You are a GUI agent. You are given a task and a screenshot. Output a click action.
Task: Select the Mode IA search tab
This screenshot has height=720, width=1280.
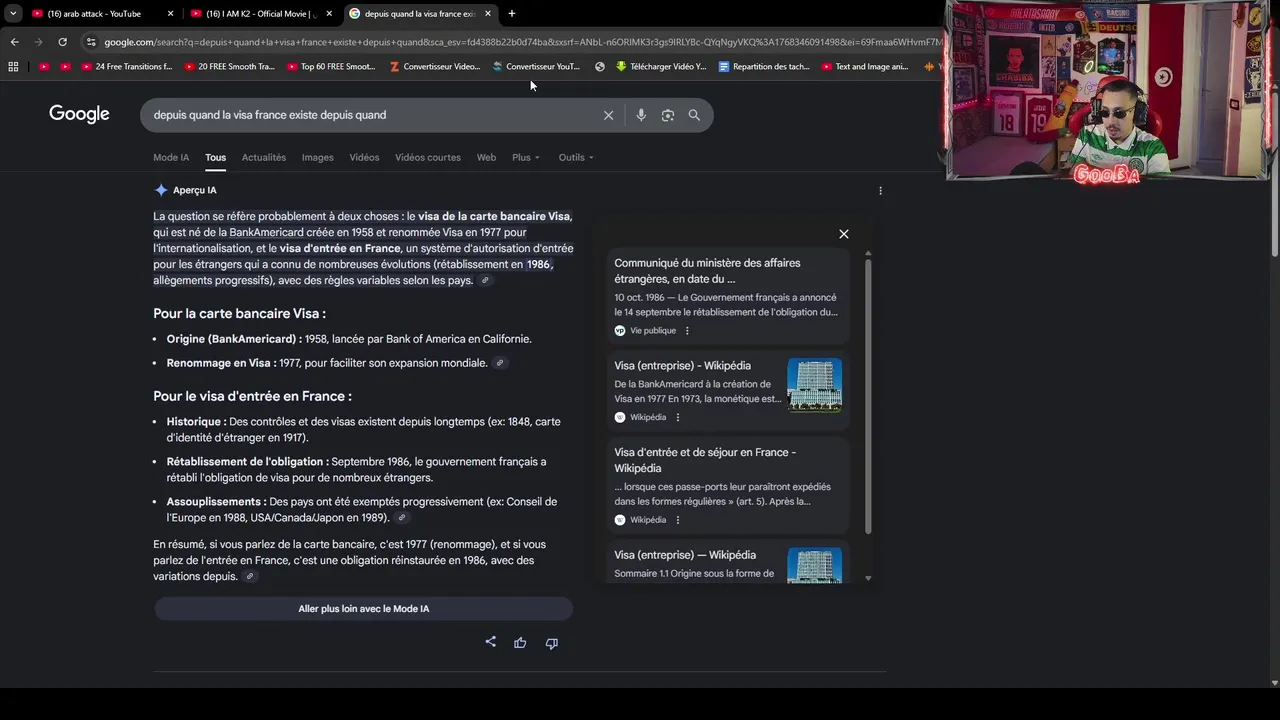[x=171, y=157]
